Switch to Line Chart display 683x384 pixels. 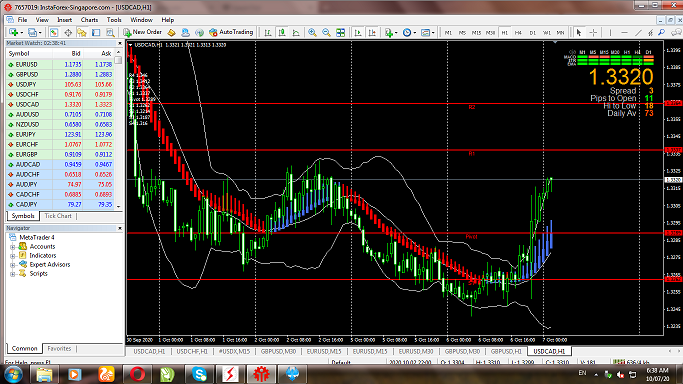(296, 32)
